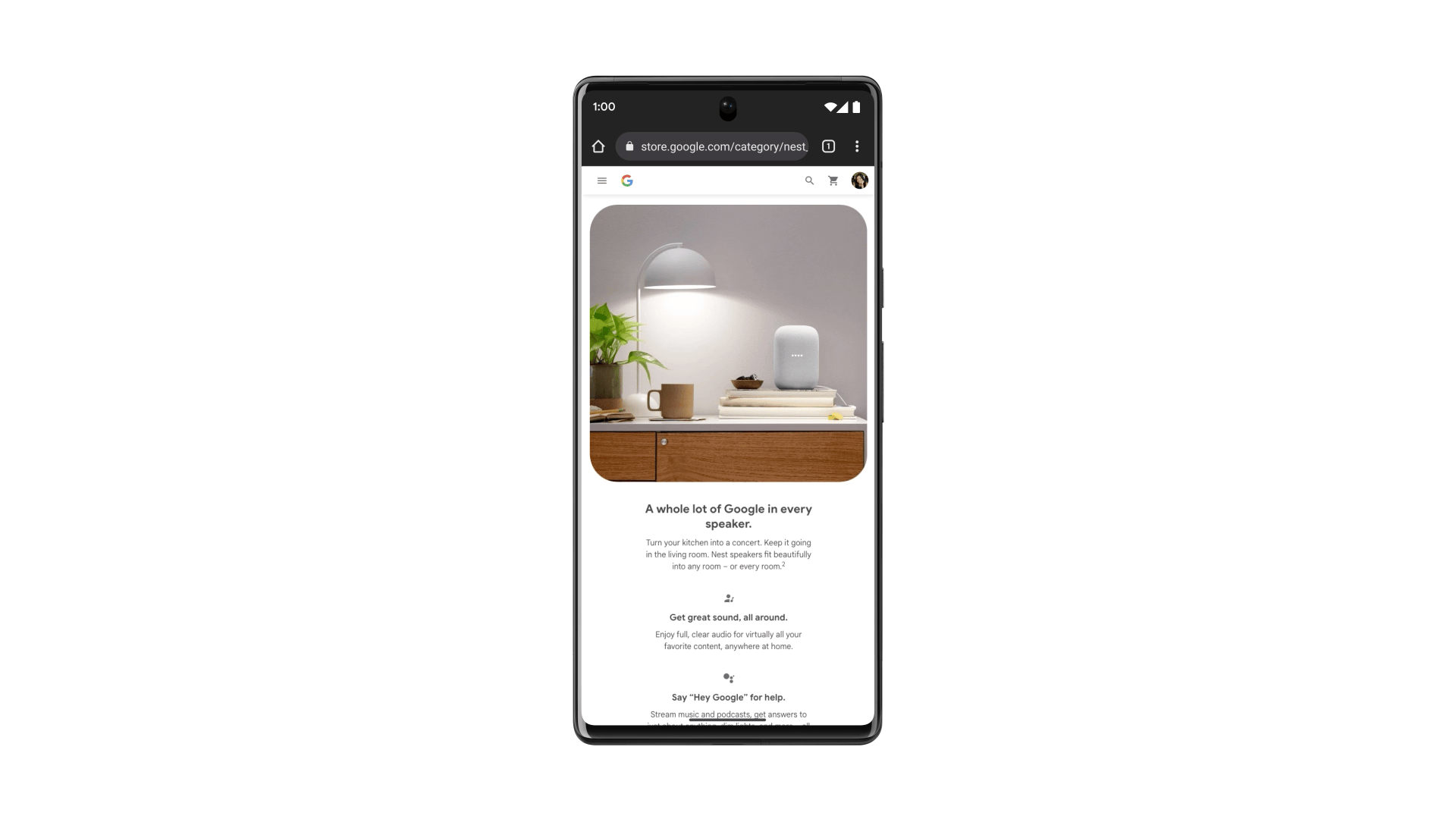Viewport: 1456px width, 819px height.
Task: Tap the search icon in the toolbar
Action: [809, 180]
